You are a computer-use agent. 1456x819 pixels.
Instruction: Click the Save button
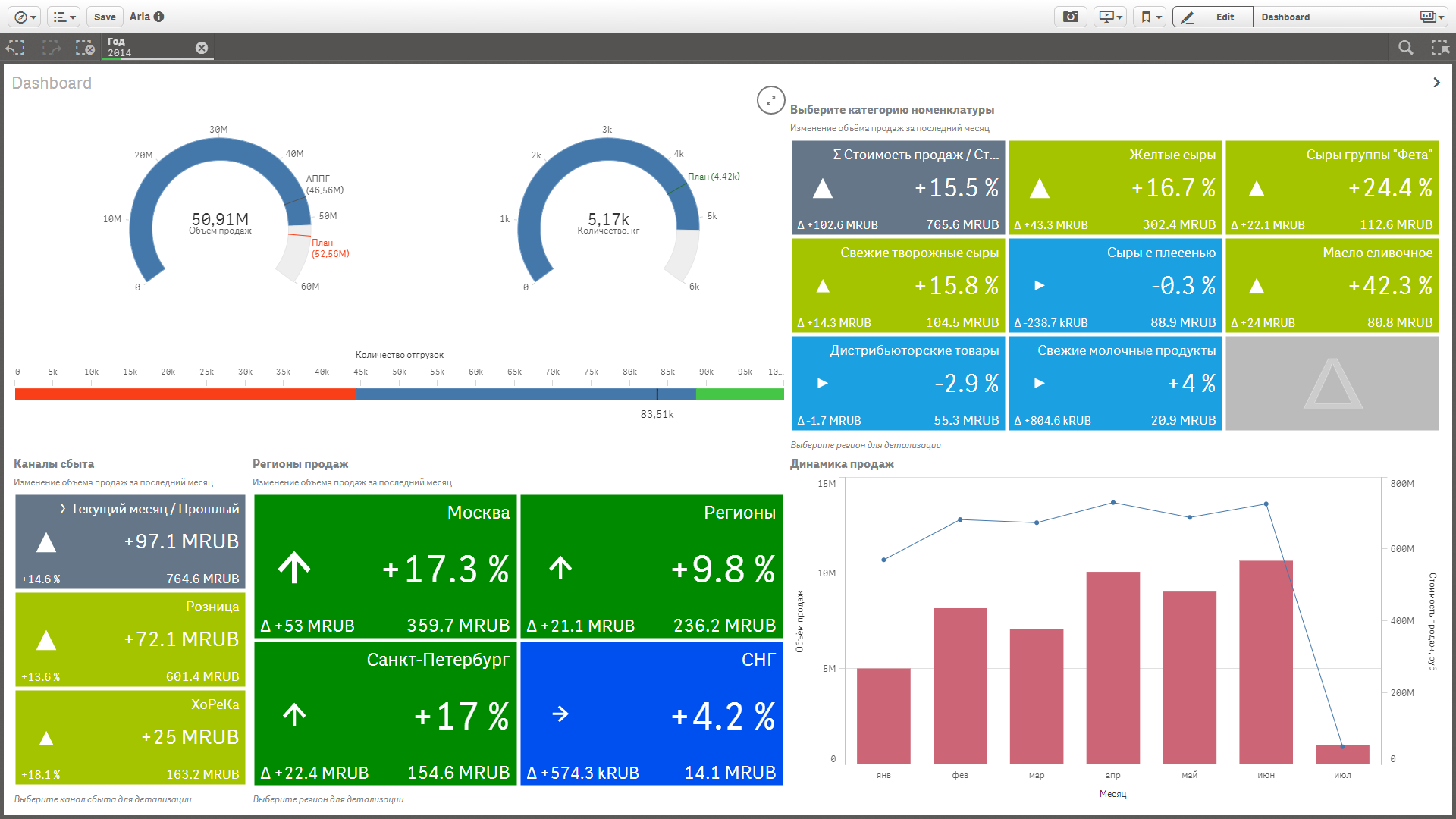coord(105,17)
